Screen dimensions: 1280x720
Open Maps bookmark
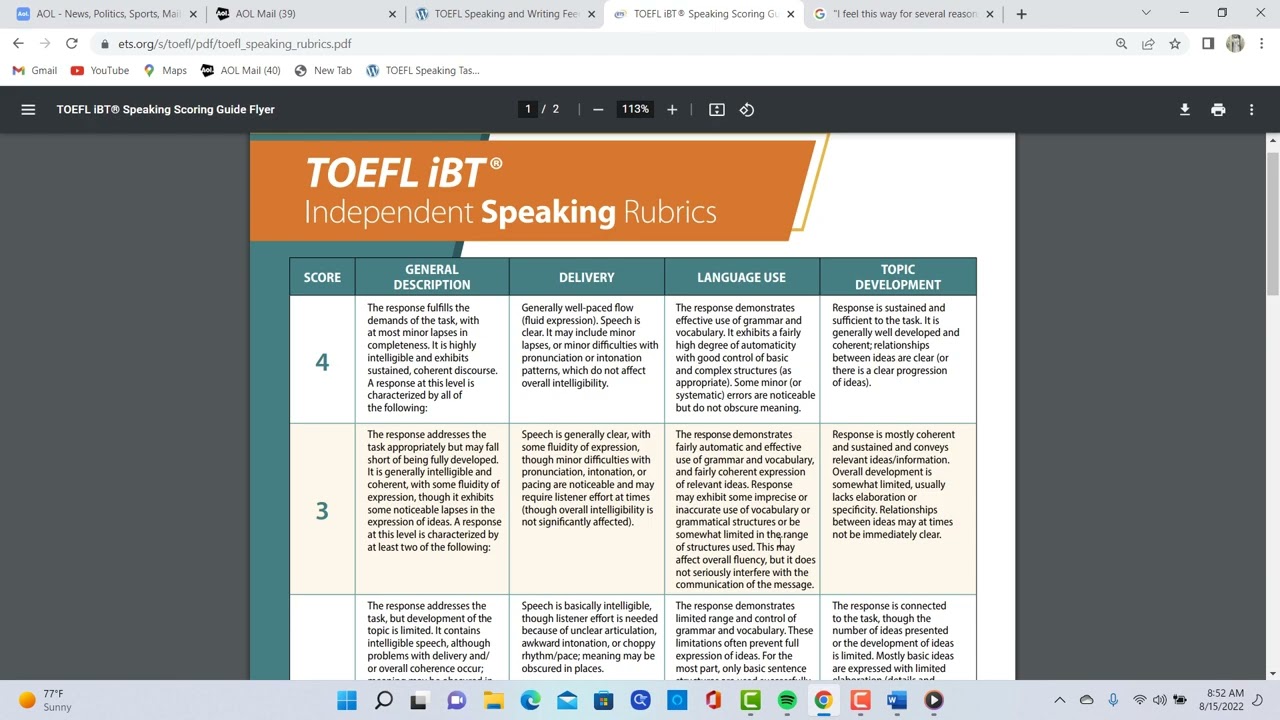pyautogui.click(x=165, y=71)
